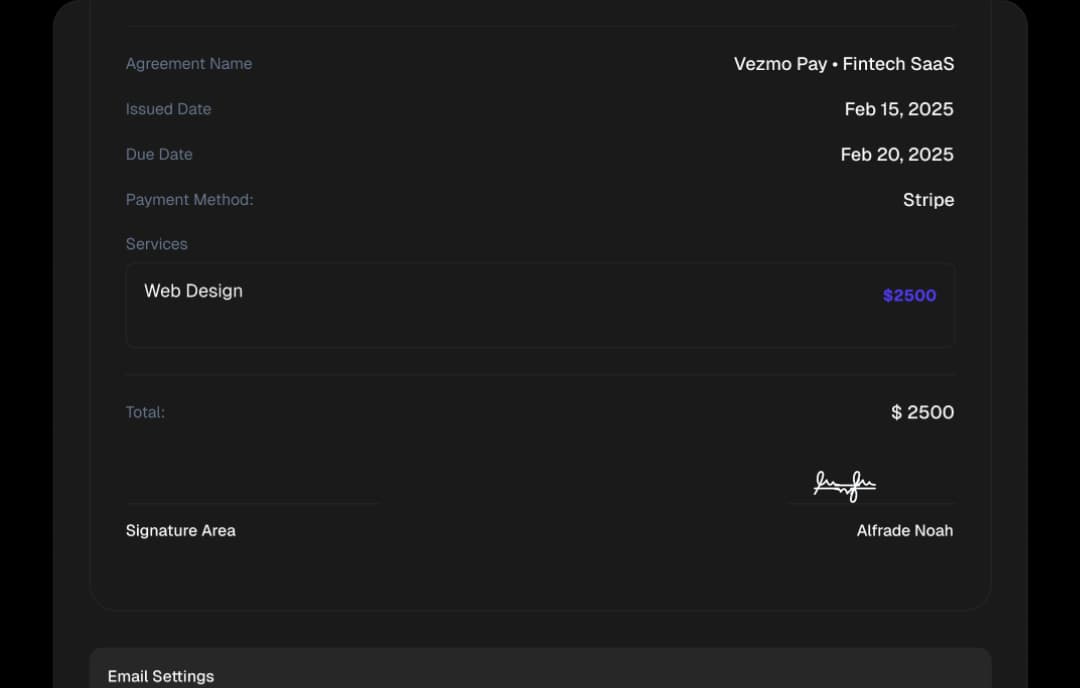Click the Services section label

click(x=156, y=244)
